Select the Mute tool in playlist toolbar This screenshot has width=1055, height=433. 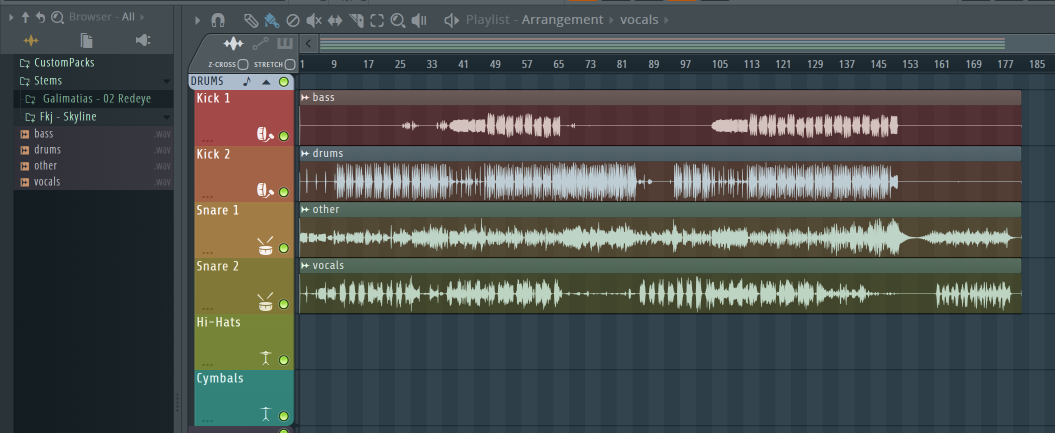pos(314,20)
